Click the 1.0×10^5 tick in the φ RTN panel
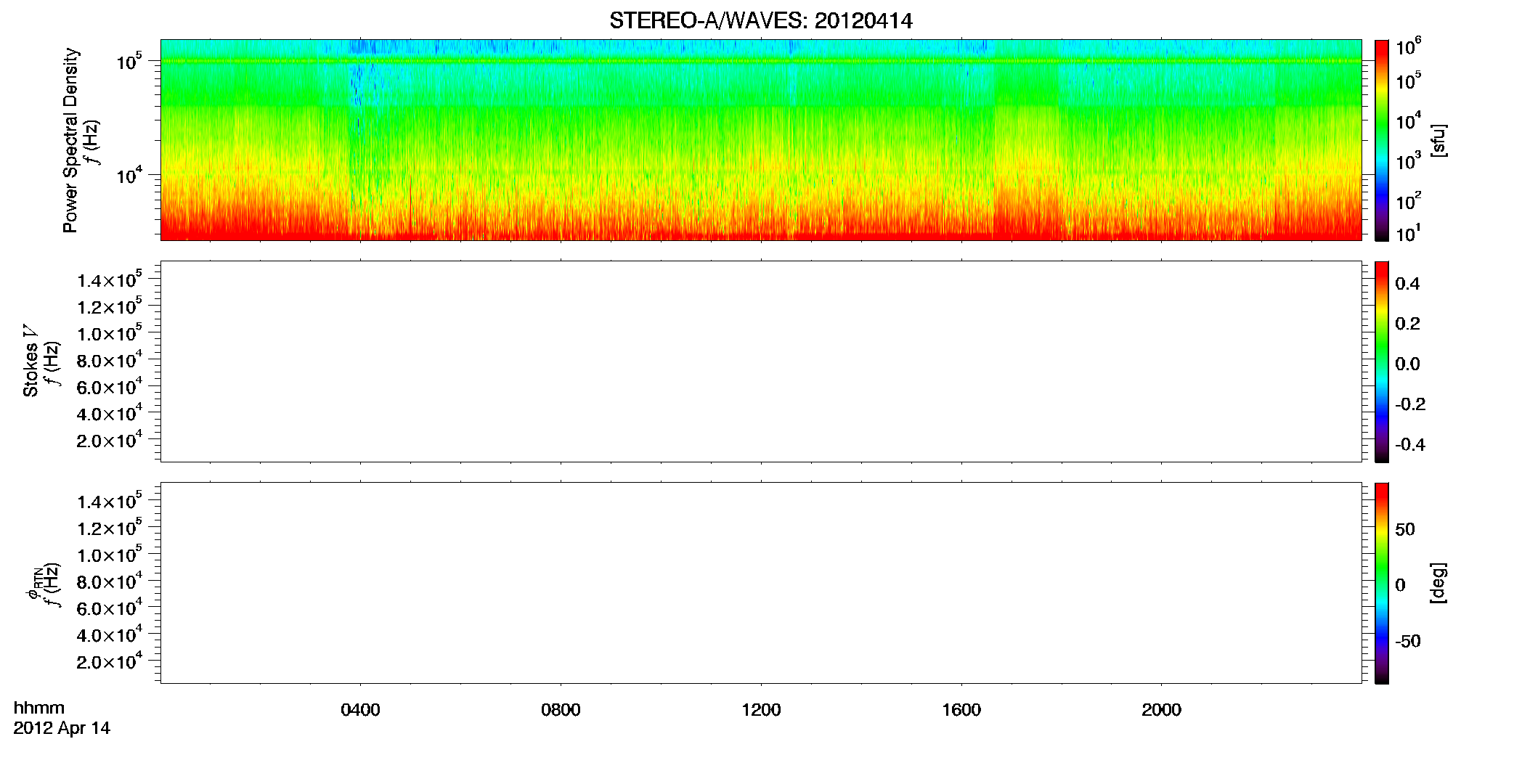This screenshot has width=1522, height=784. (110, 555)
